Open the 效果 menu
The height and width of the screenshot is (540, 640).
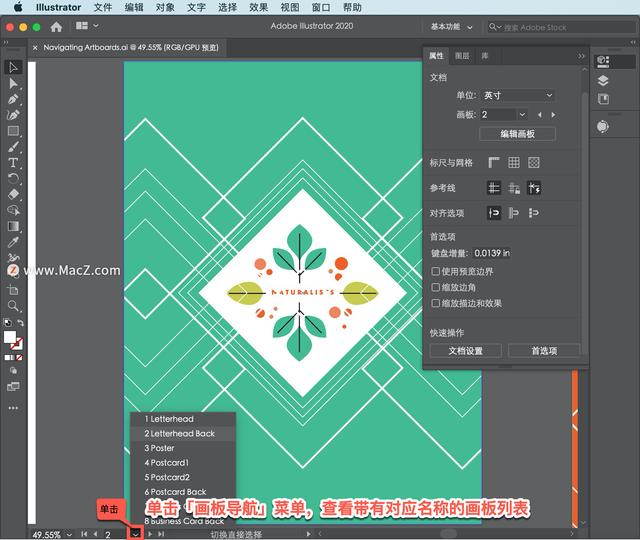point(259,7)
